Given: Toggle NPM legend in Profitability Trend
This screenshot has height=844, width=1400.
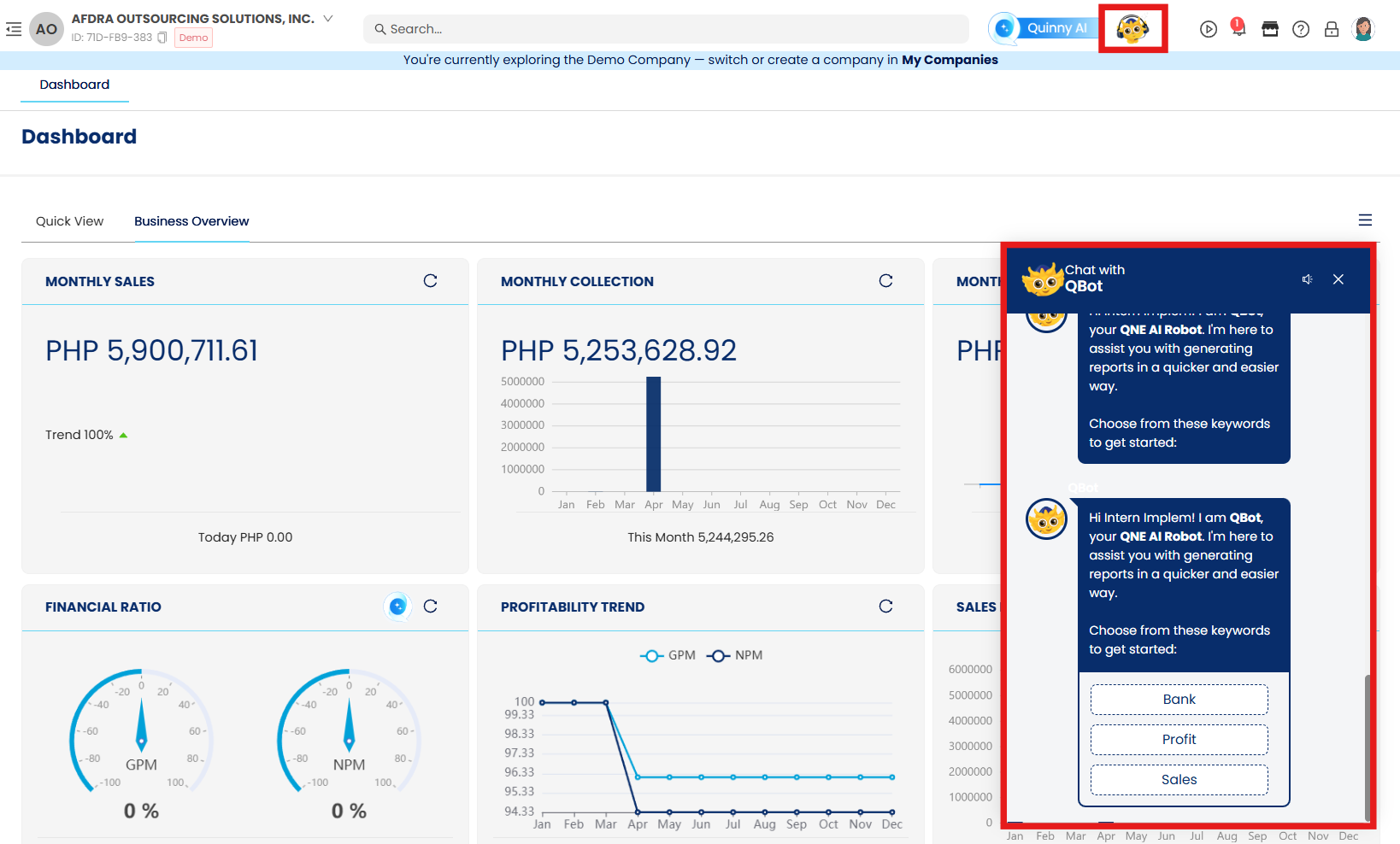Looking at the screenshot, I should coord(734,655).
